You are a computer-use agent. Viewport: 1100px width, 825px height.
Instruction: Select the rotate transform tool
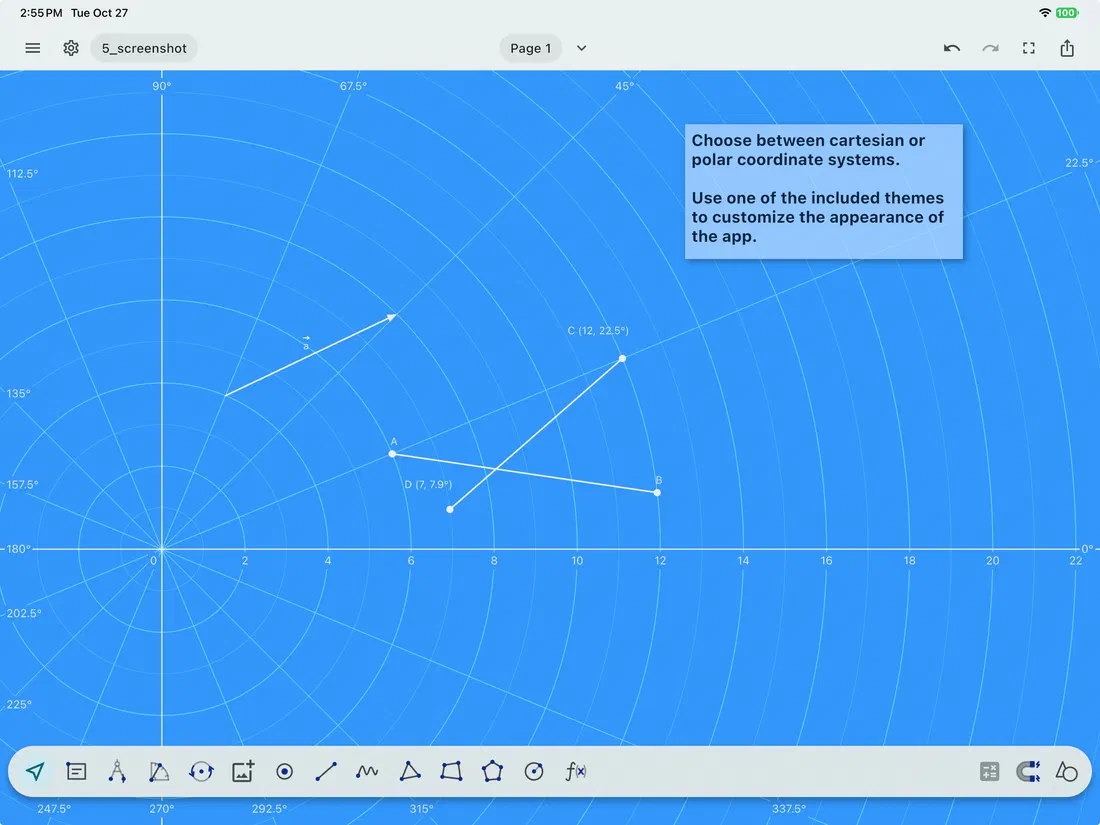point(201,772)
